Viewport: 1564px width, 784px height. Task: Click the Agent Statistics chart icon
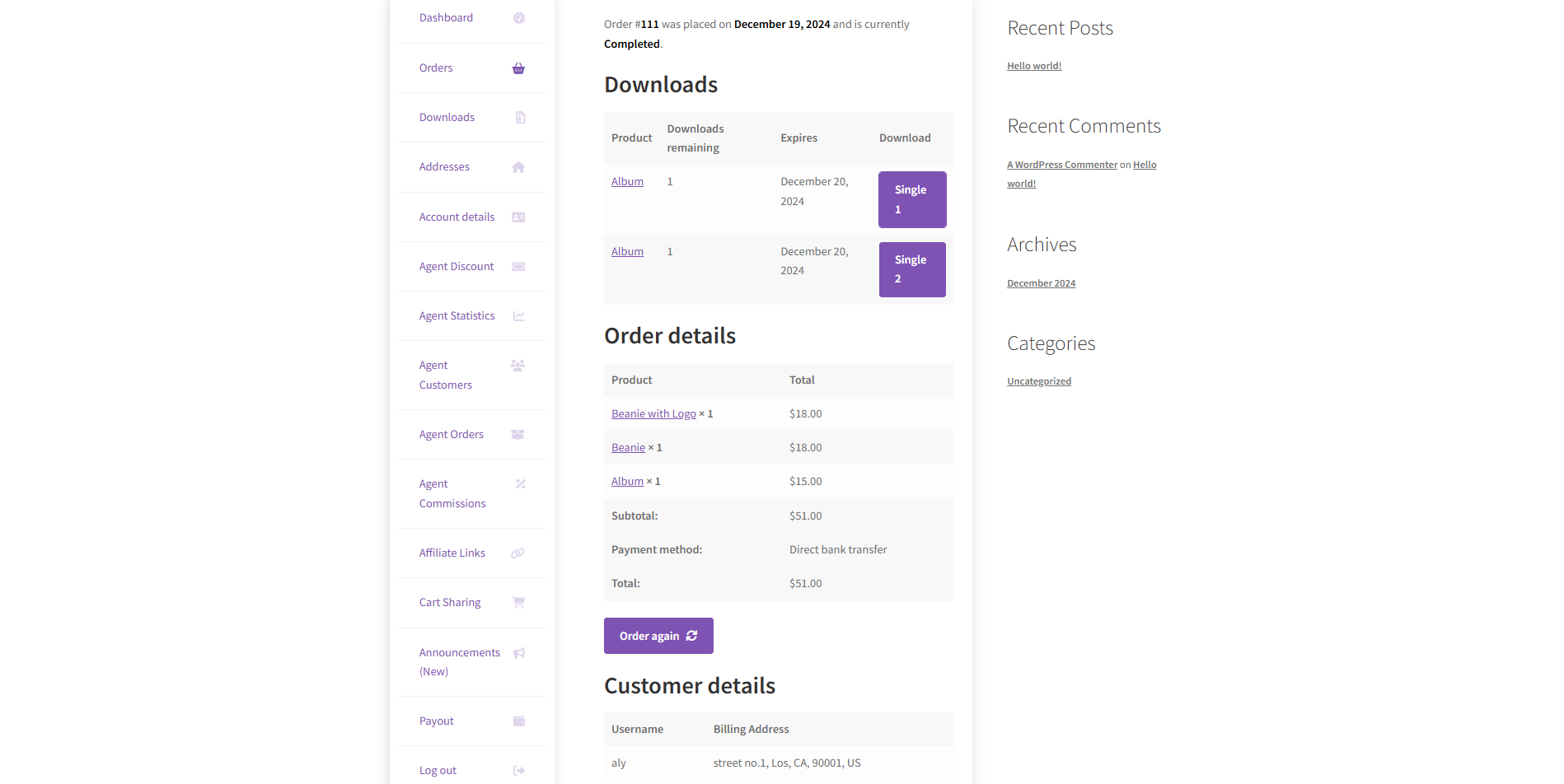518,316
